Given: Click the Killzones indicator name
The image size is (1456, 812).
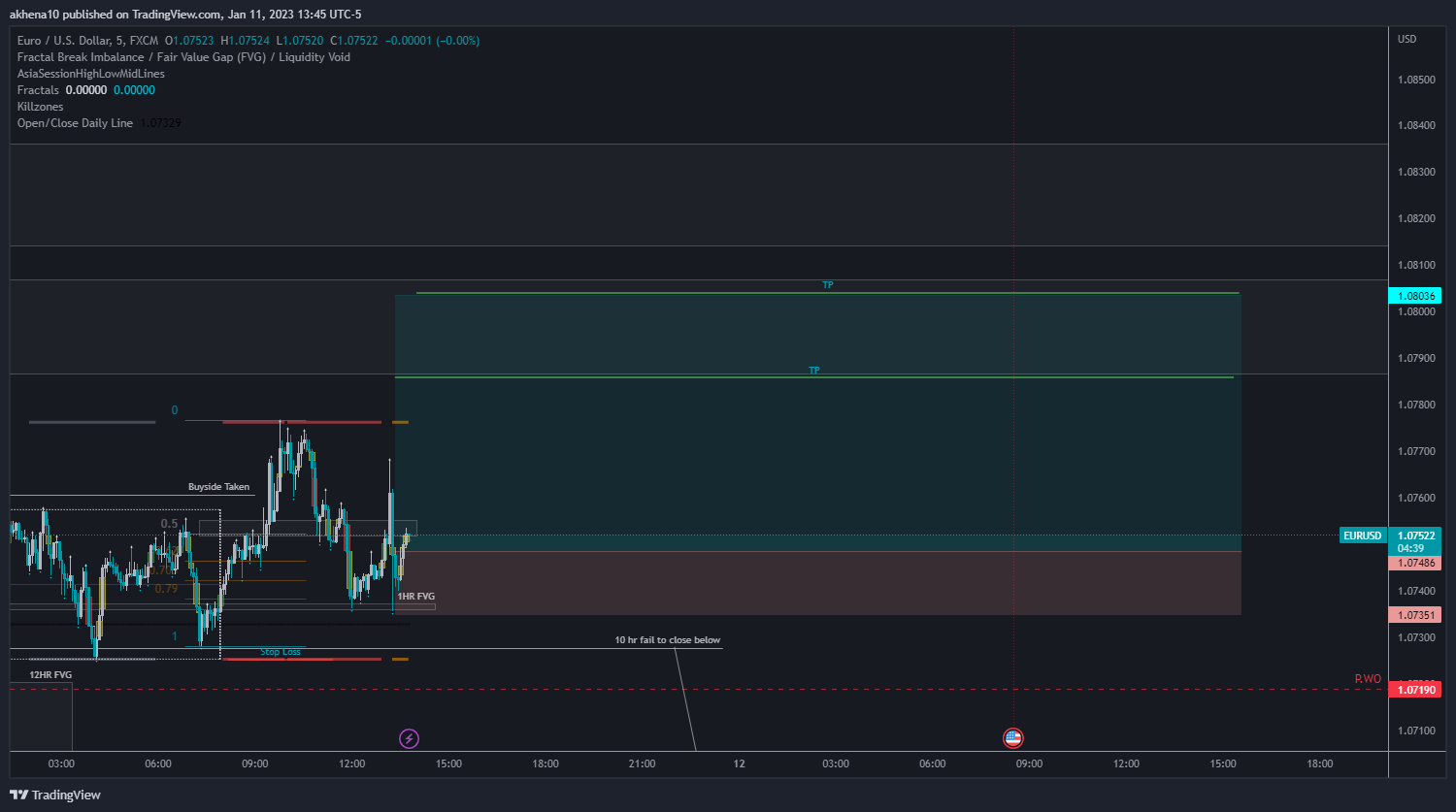Looking at the screenshot, I should 41,107.
